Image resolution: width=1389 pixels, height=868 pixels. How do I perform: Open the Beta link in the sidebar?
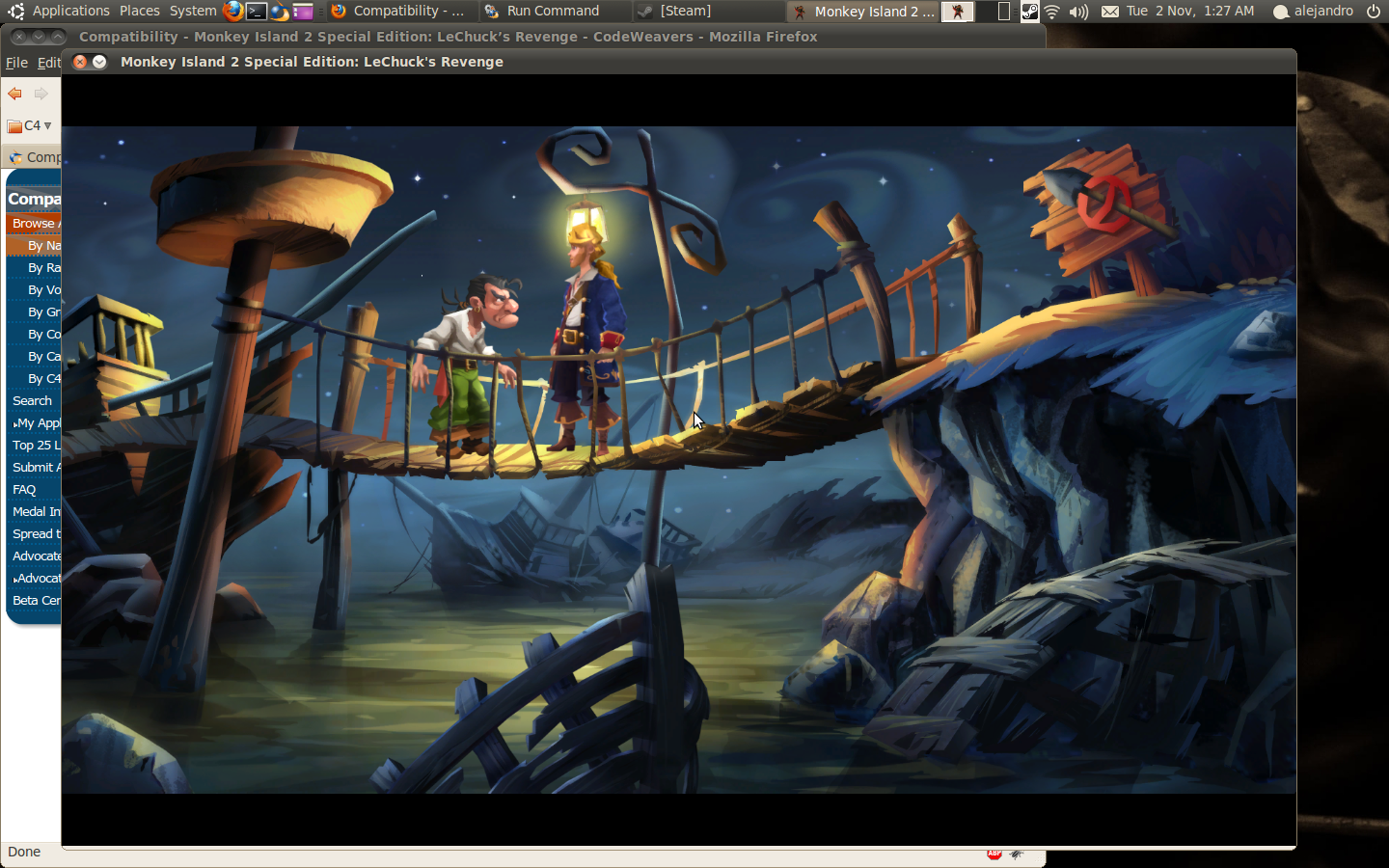(x=36, y=600)
